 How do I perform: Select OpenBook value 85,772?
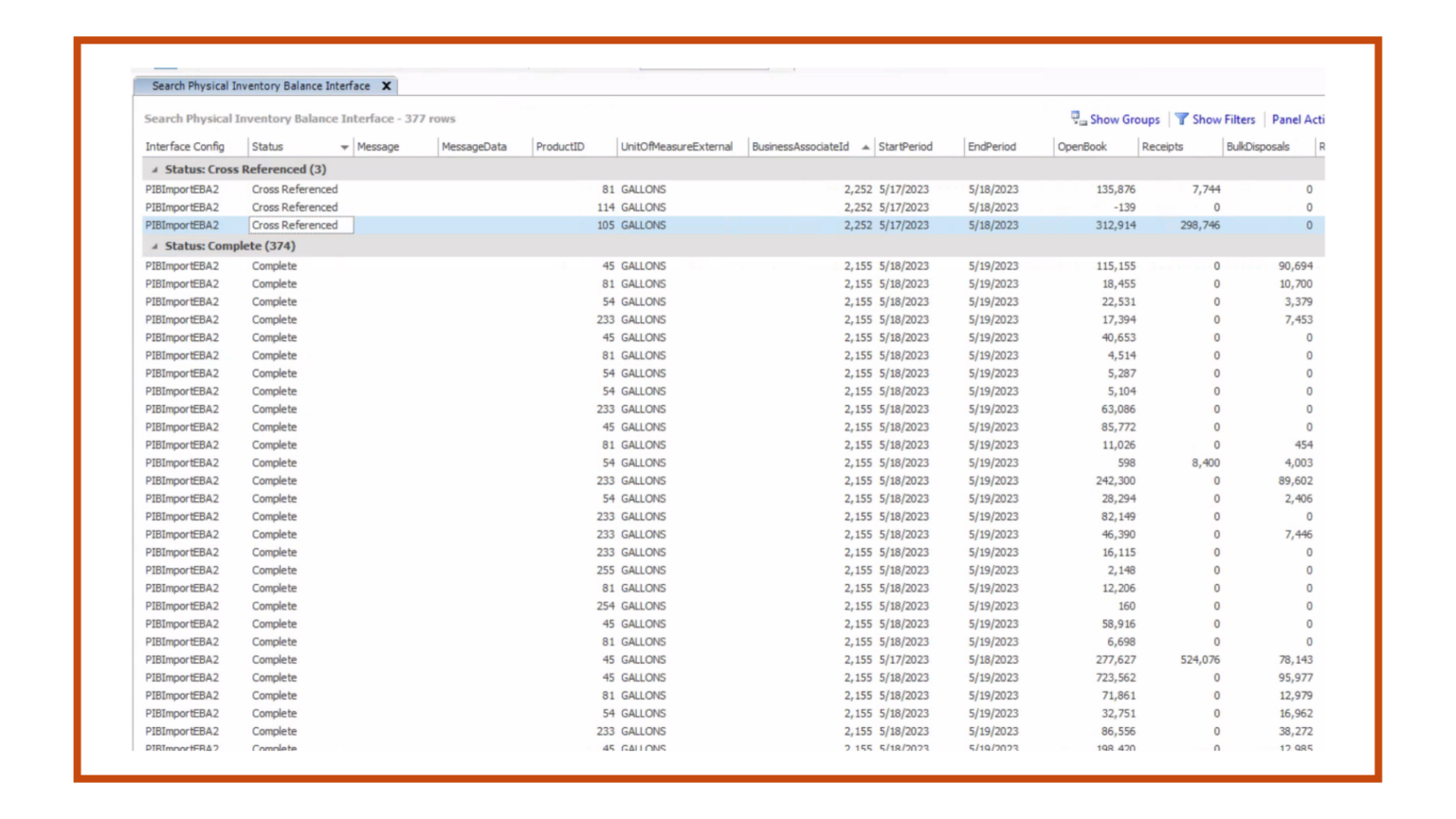1119,428
